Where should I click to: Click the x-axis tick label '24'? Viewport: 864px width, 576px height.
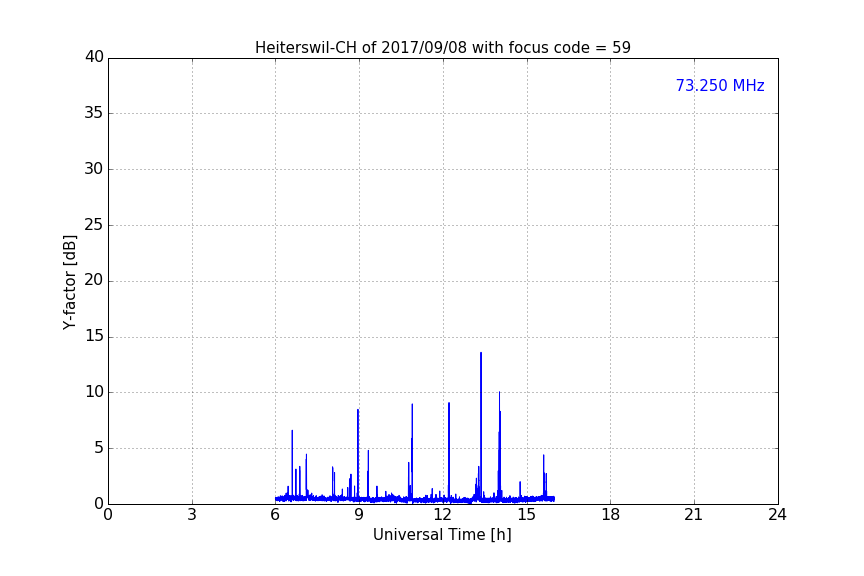coord(777,515)
